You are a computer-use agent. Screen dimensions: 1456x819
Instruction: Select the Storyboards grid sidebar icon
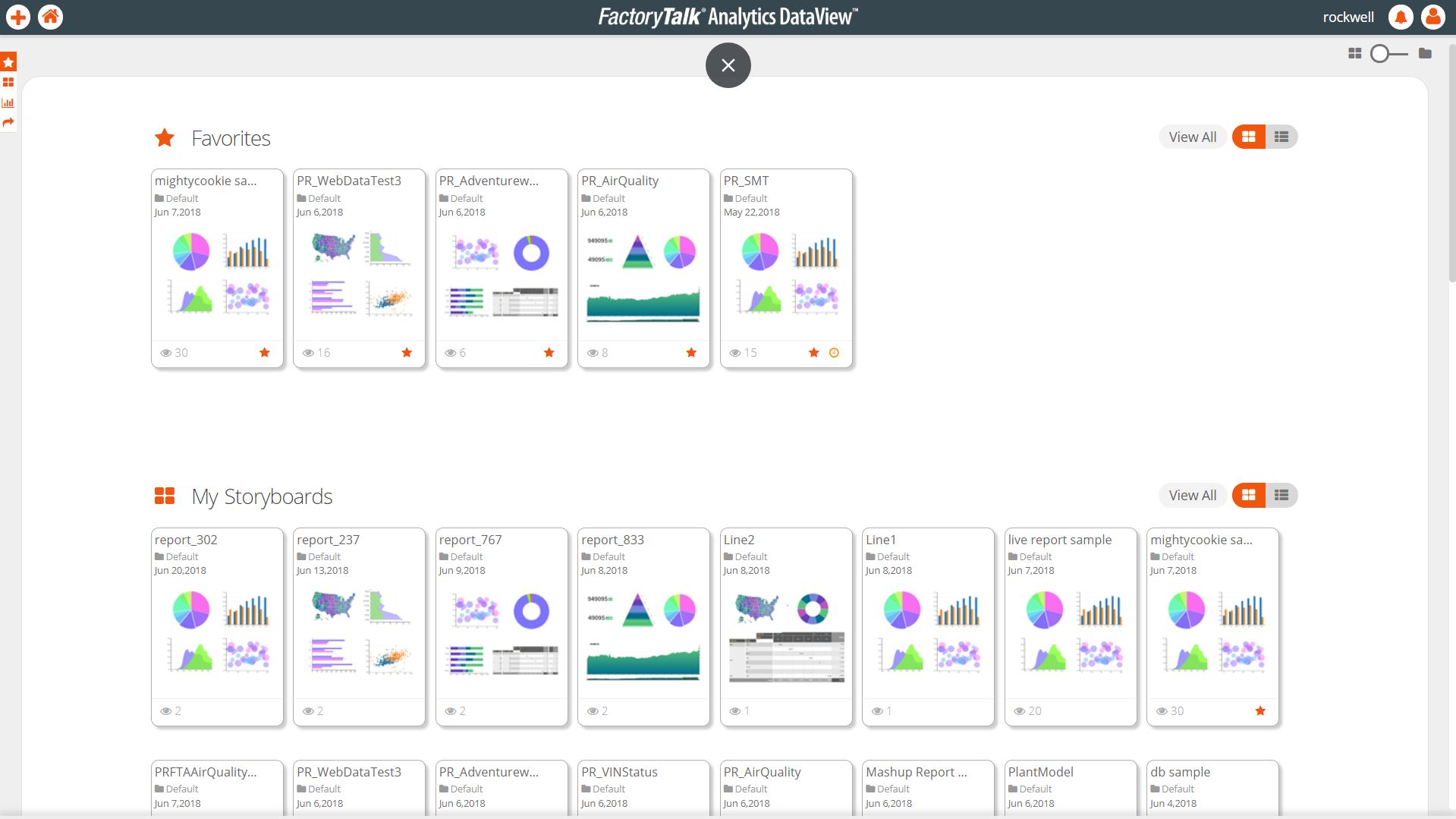click(8, 82)
